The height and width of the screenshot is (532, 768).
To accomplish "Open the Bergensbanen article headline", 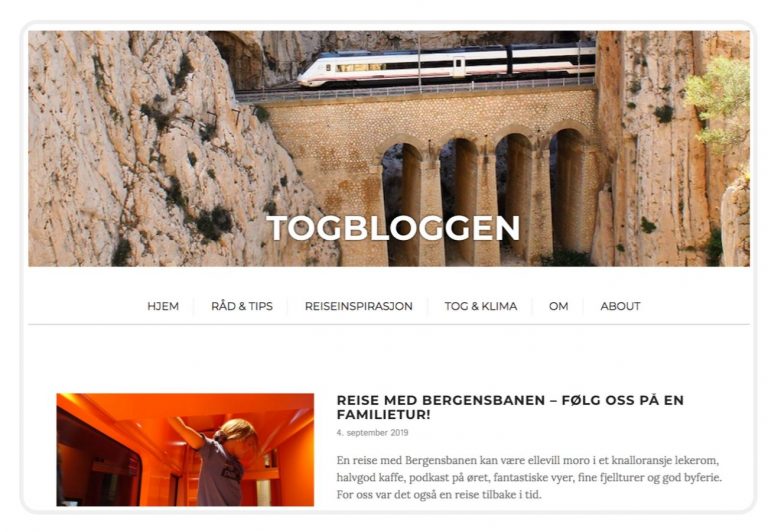I will point(510,407).
